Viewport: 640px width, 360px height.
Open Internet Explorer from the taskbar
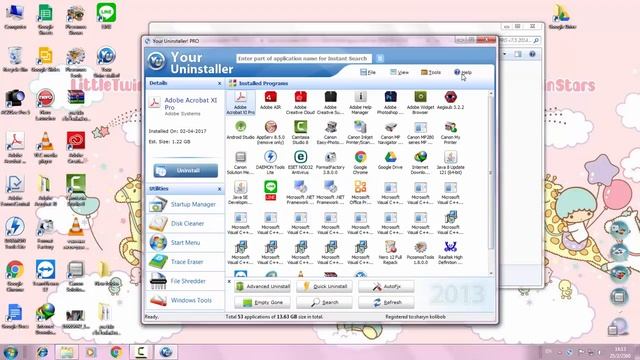coord(42,352)
